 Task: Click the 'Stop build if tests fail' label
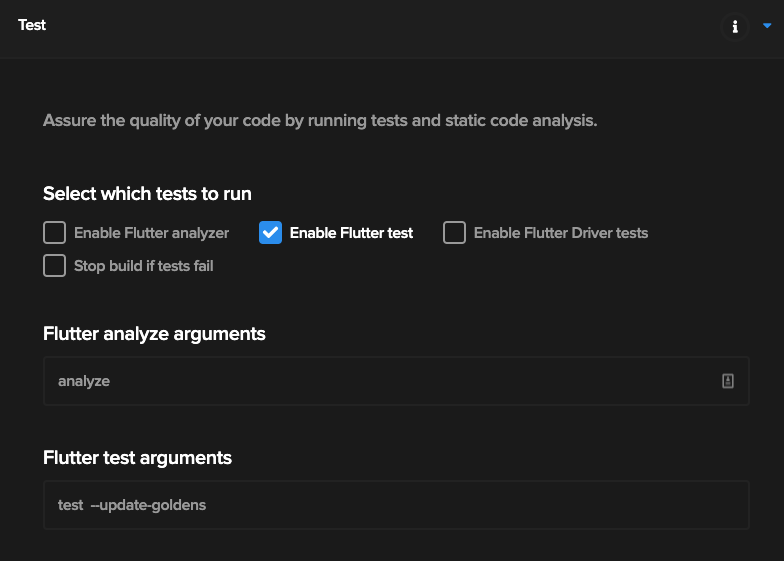[x=143, y=266]
